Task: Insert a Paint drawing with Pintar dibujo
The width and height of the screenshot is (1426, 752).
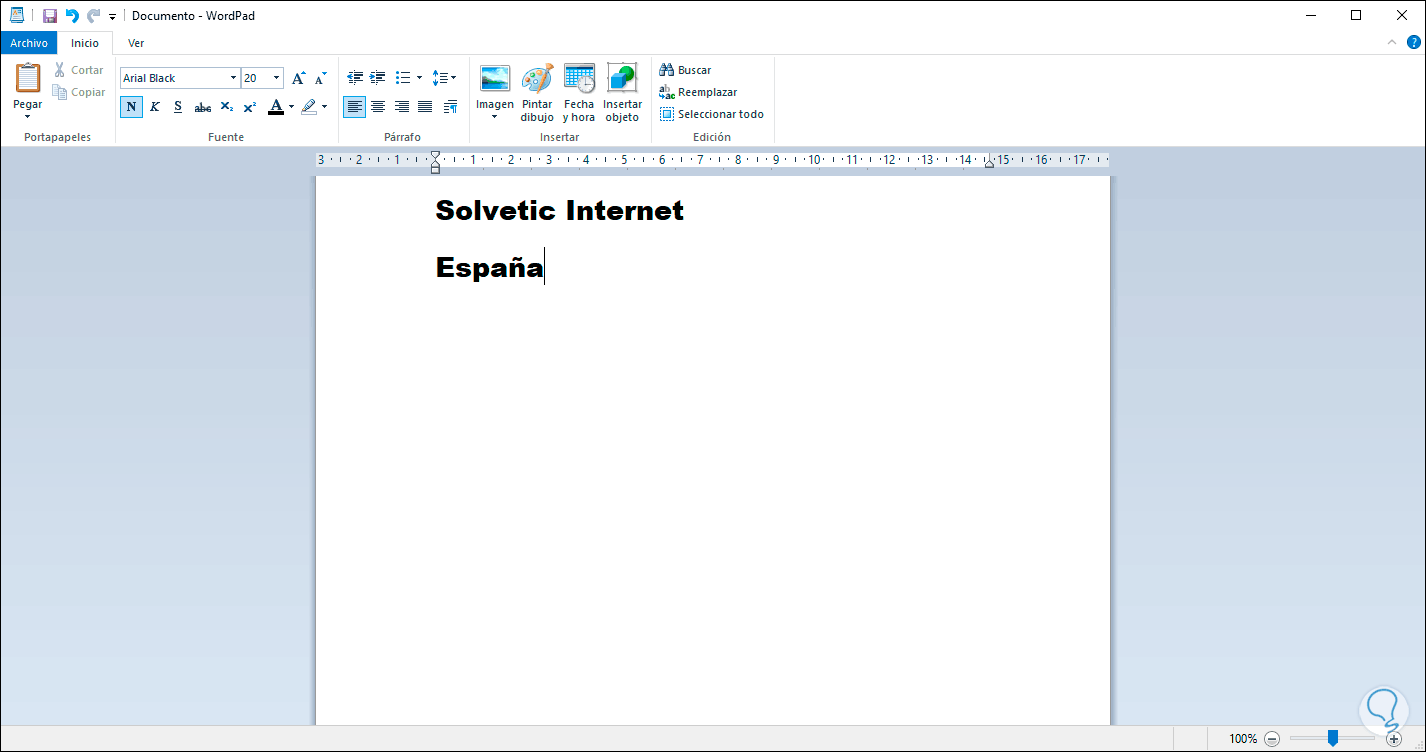Action: click(537, 78)
